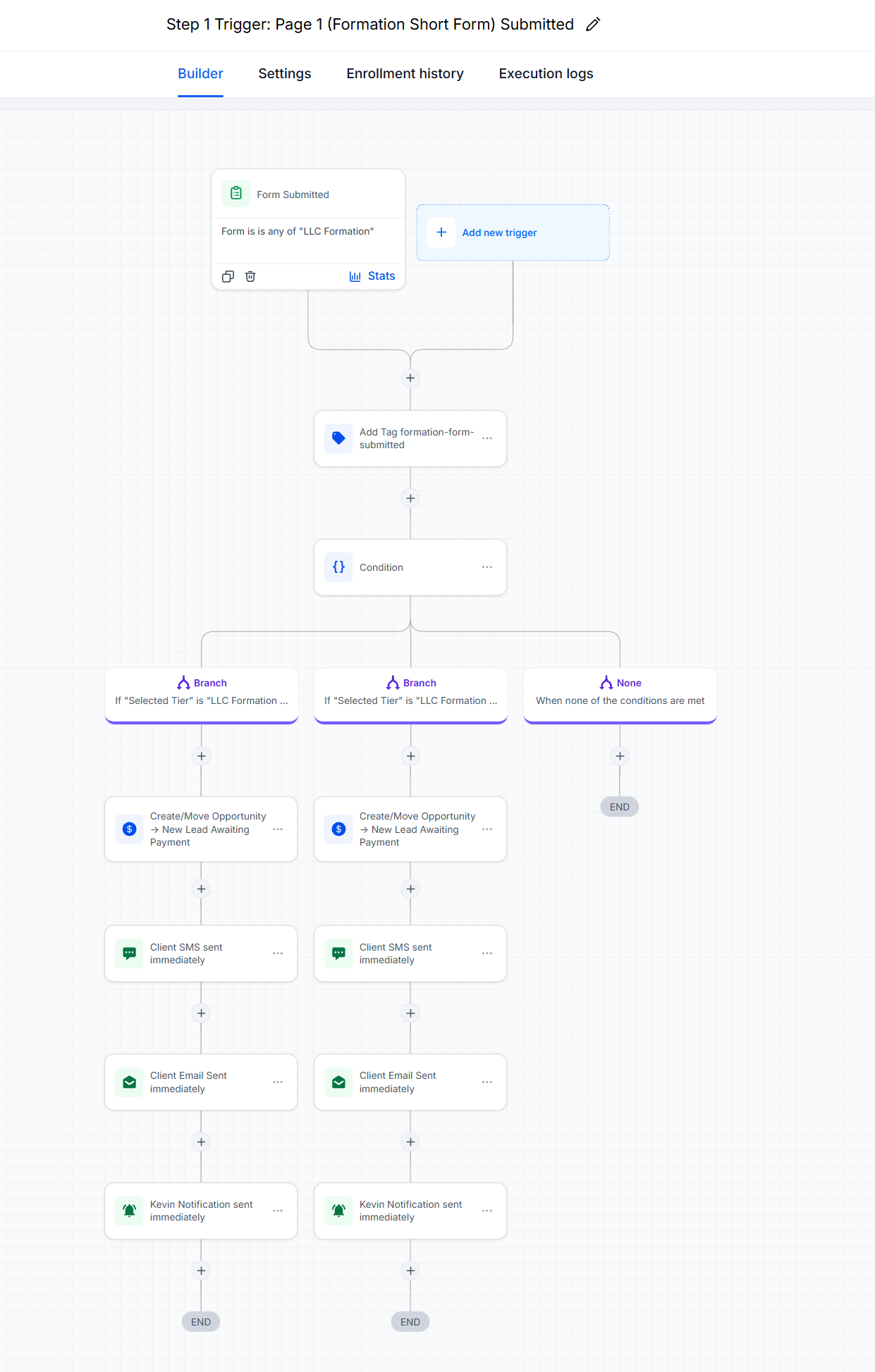Image resolution: width=875 pixels, height=1372 pixels.
Task: Add a step above the Add Tag action
Action: coord(410,378)
